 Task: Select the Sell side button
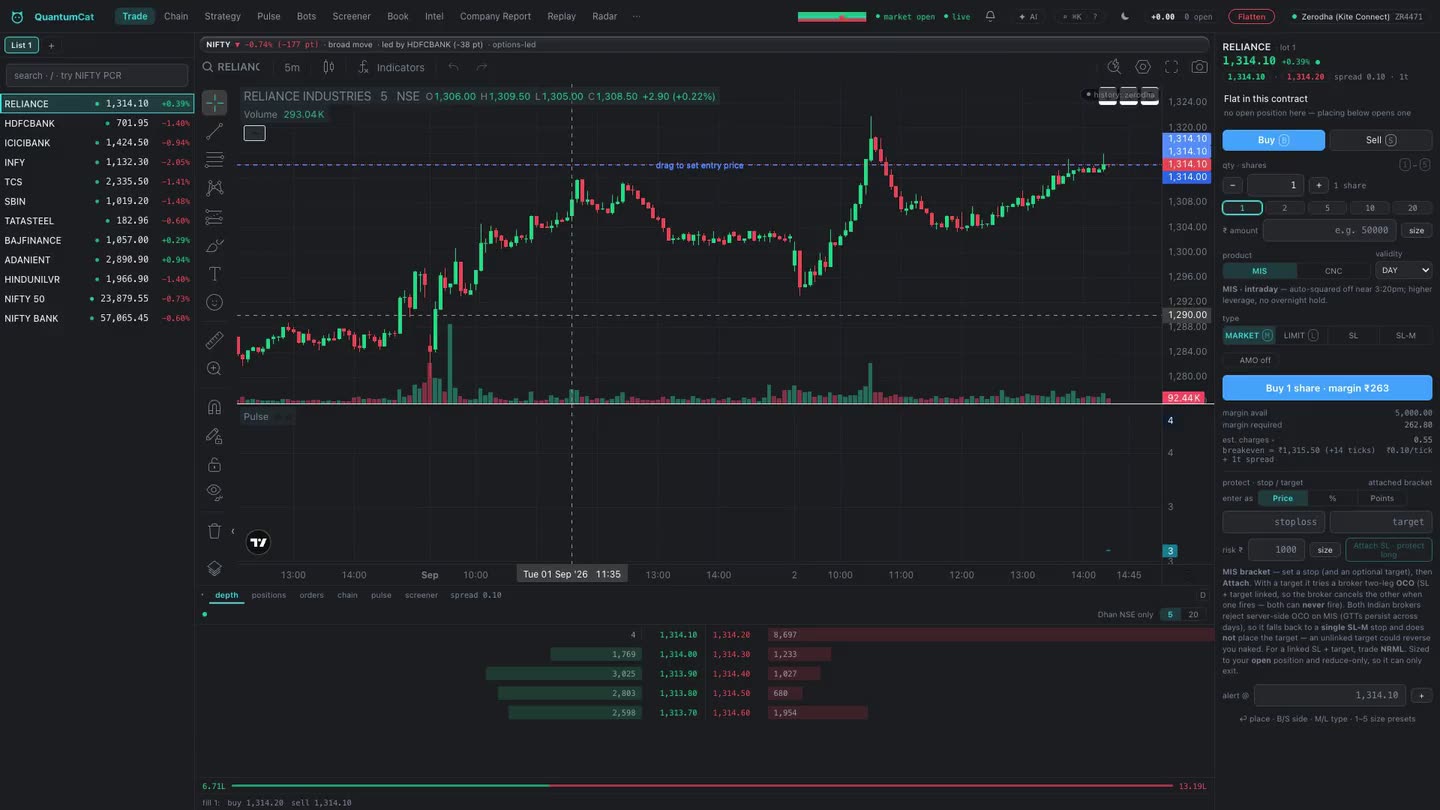[1380, 140]
